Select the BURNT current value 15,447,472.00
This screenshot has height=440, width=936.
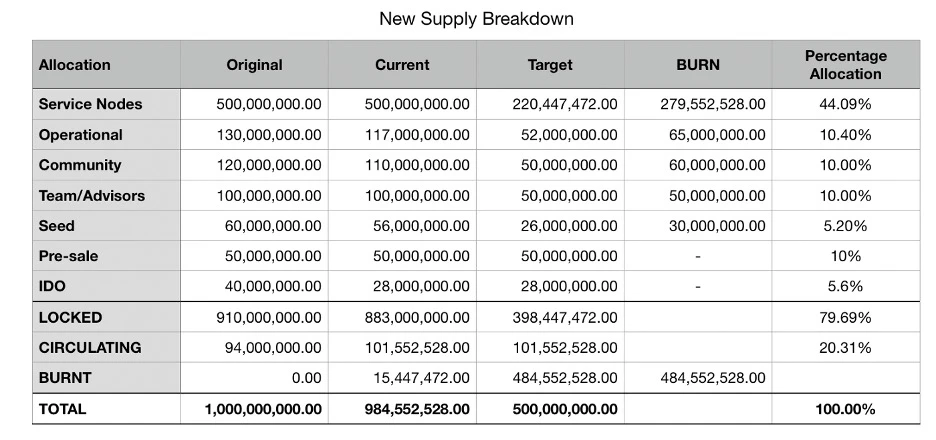[x=418, y=378]
